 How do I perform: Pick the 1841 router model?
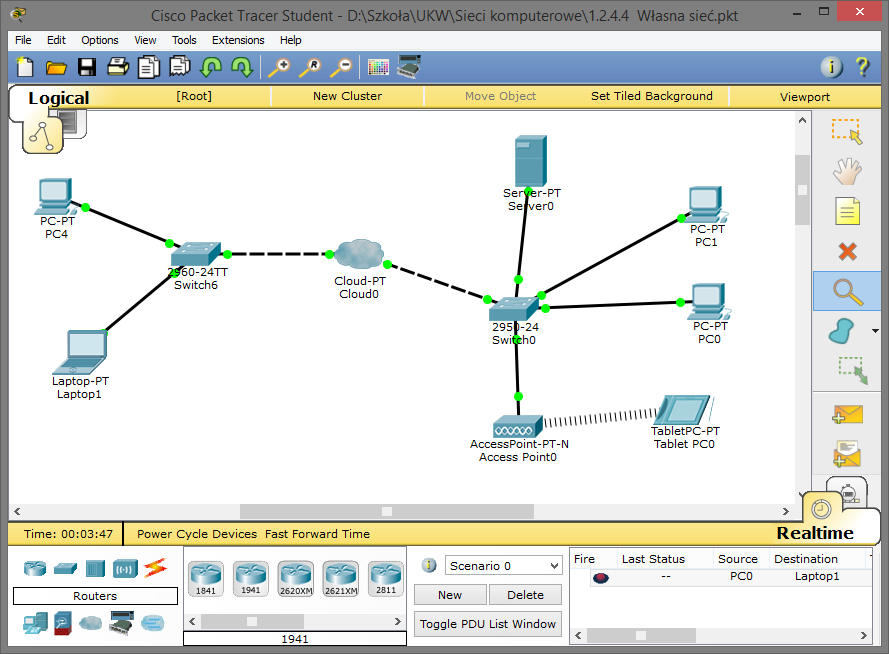(205, 579)
